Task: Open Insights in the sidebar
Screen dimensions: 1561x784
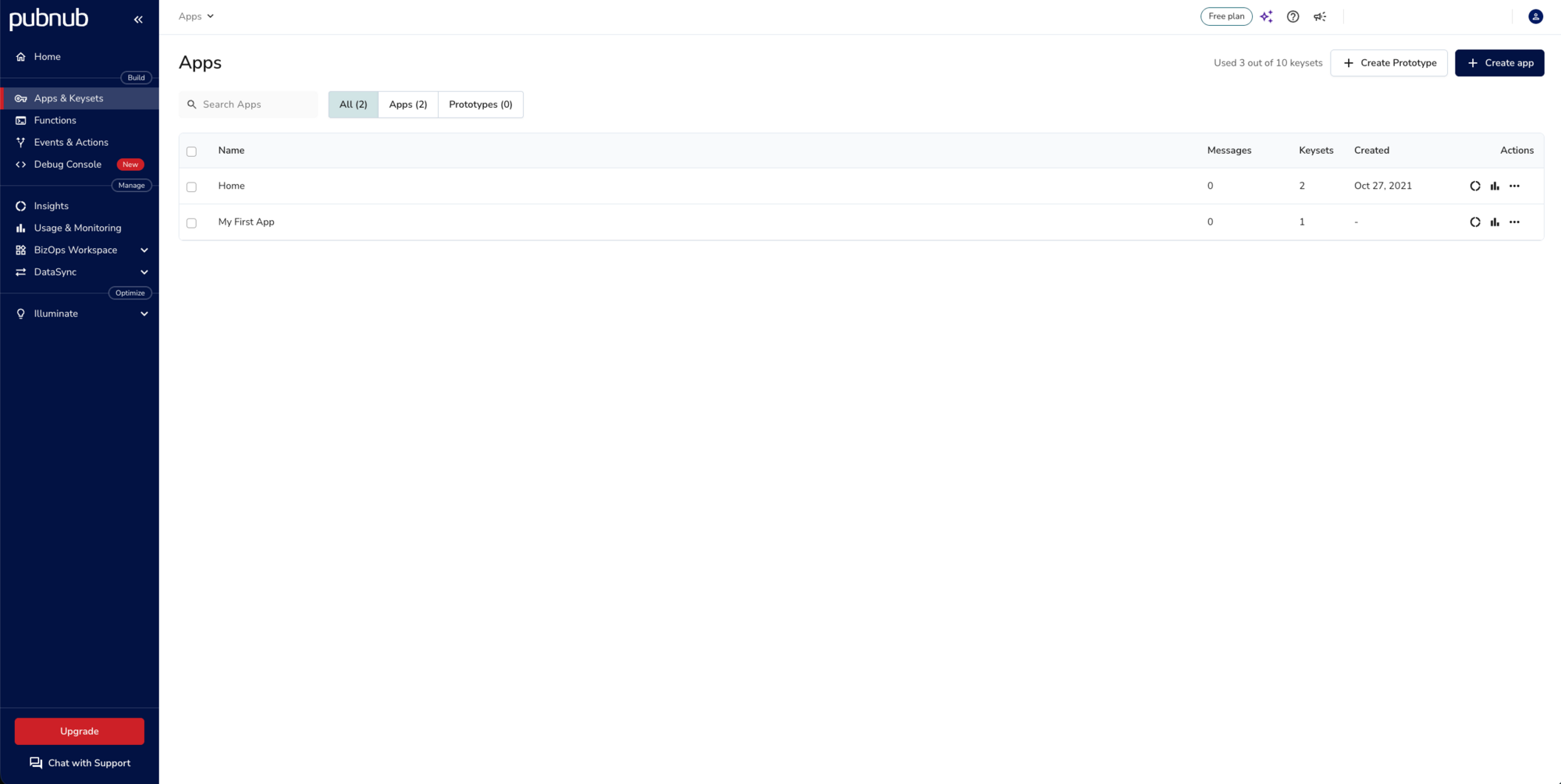Action: 80,206
